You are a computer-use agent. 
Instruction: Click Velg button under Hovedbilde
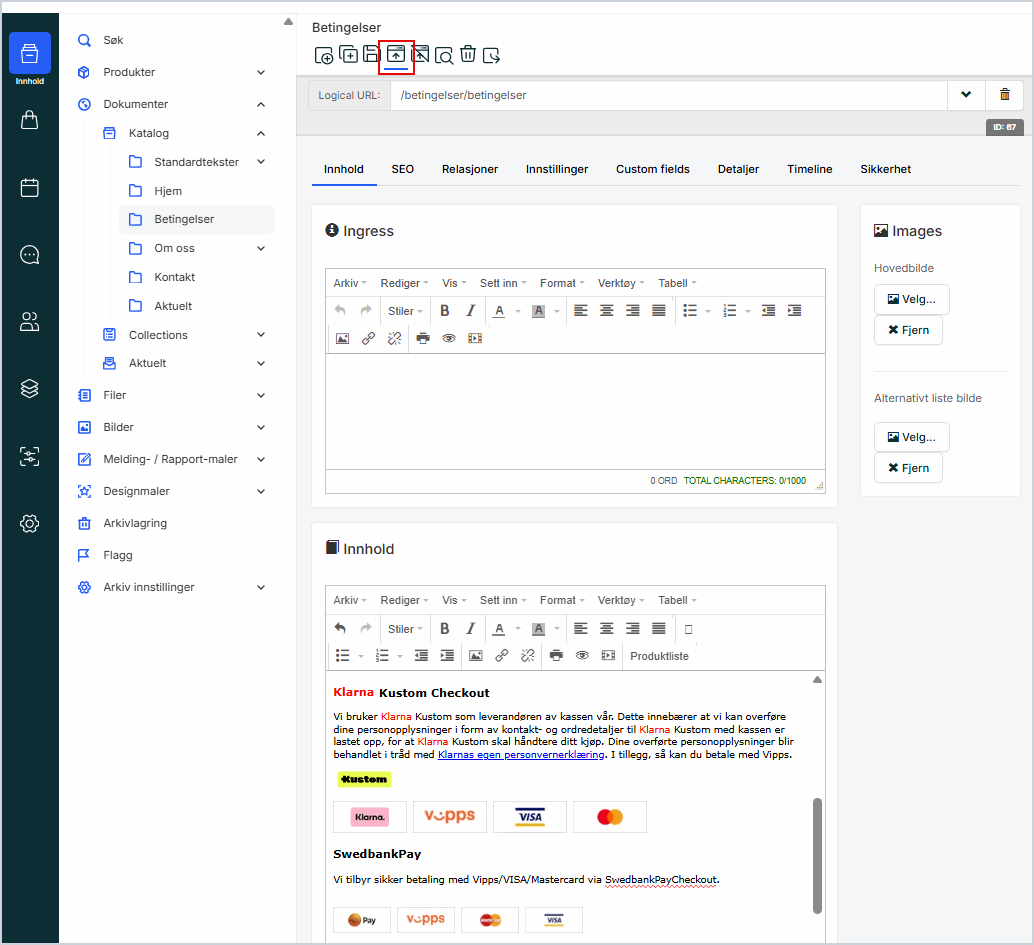click(911, 298)
